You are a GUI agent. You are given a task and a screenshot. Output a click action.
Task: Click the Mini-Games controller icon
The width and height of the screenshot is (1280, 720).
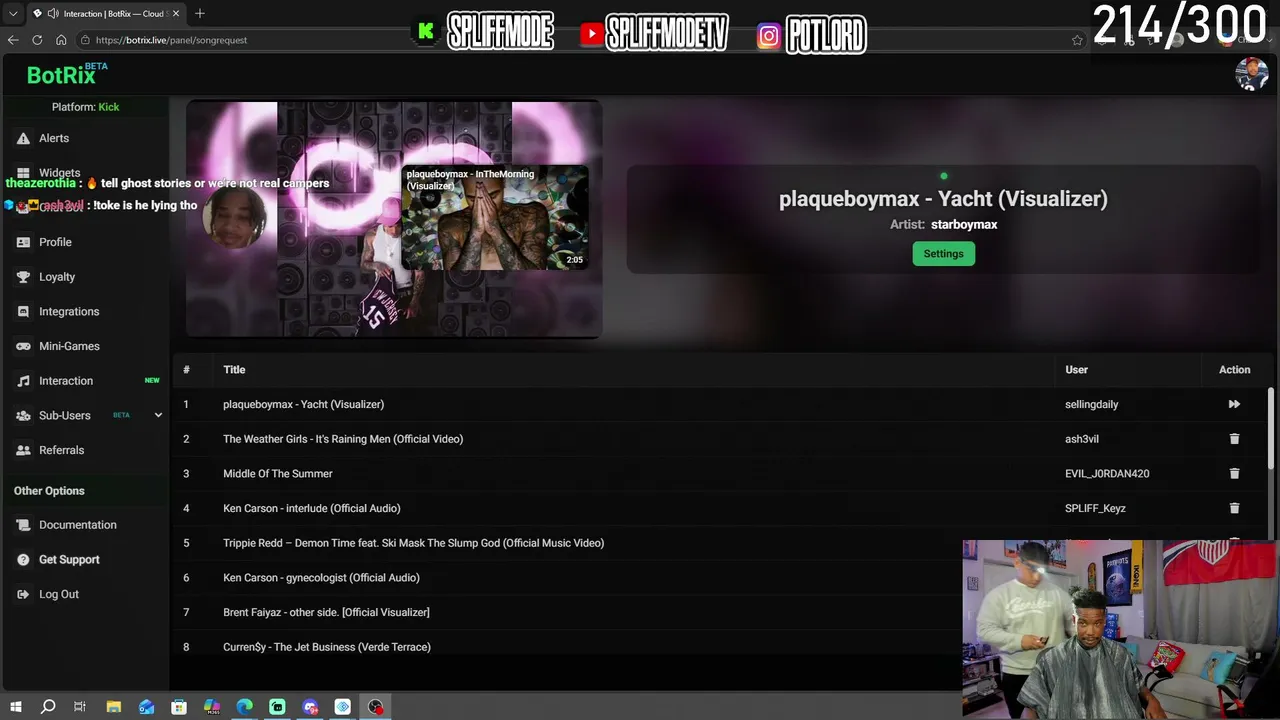point(23,346)
